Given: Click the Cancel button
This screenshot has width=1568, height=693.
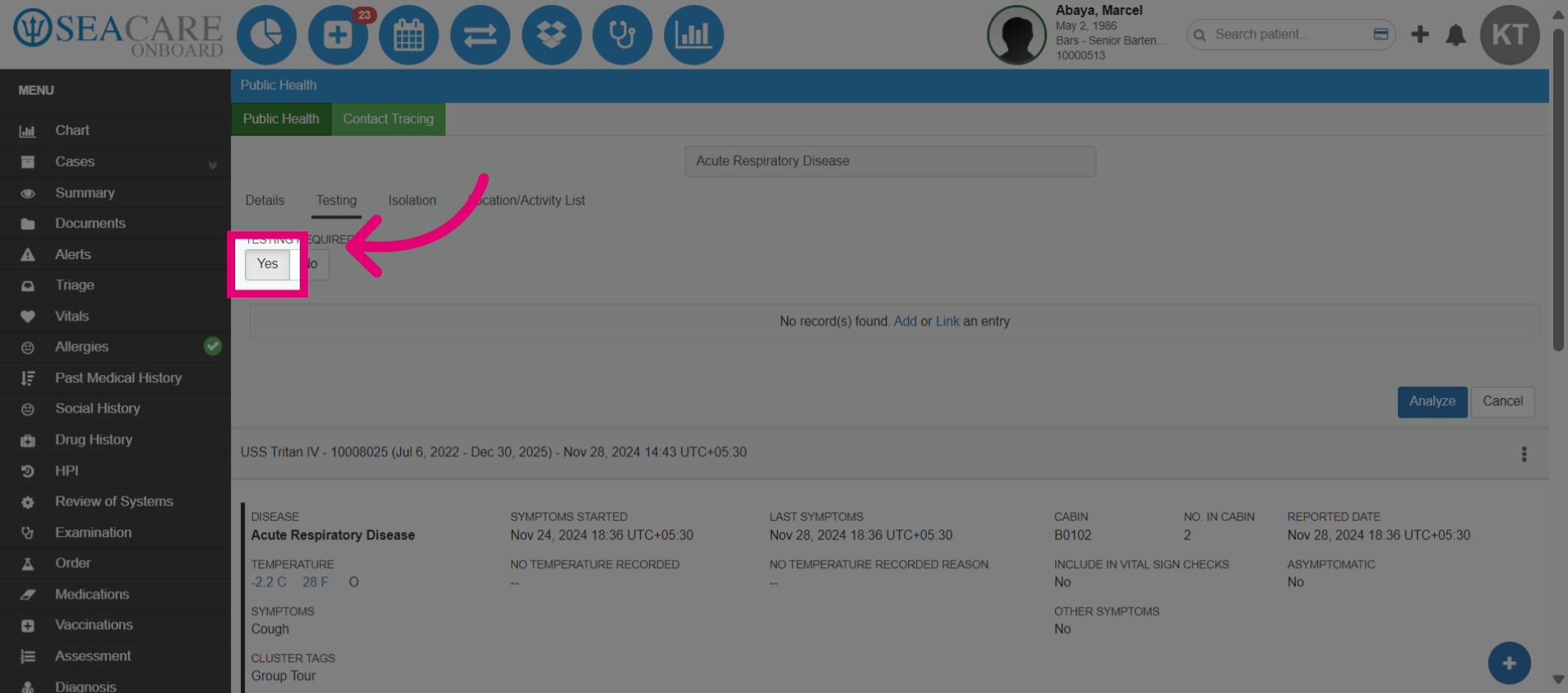Looking at the screenshot, I should (x=1503, y=401).
